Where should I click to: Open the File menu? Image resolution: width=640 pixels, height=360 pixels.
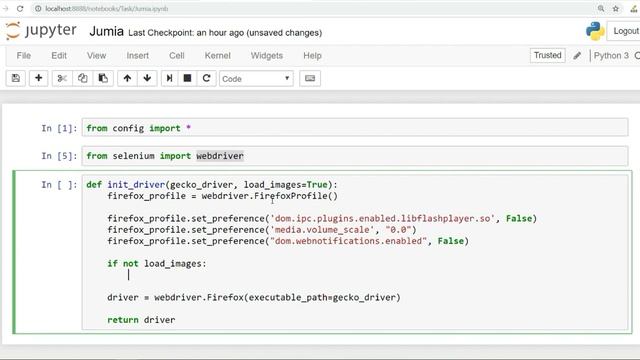[24, 56]
